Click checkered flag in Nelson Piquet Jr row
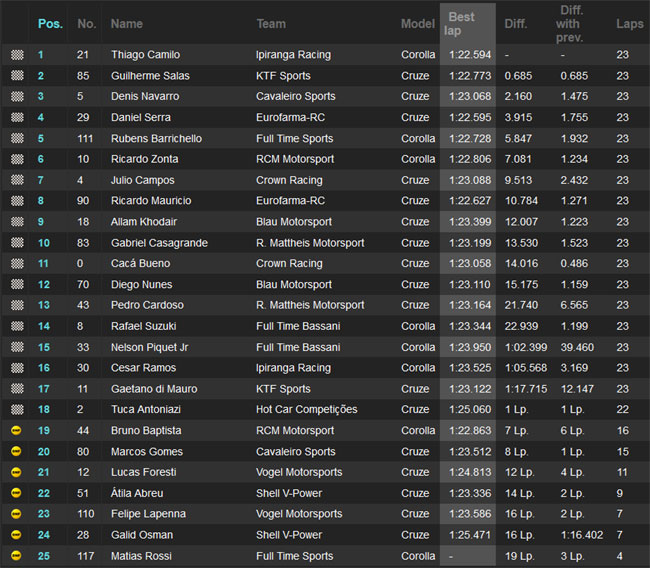 [x=17, y=347]
